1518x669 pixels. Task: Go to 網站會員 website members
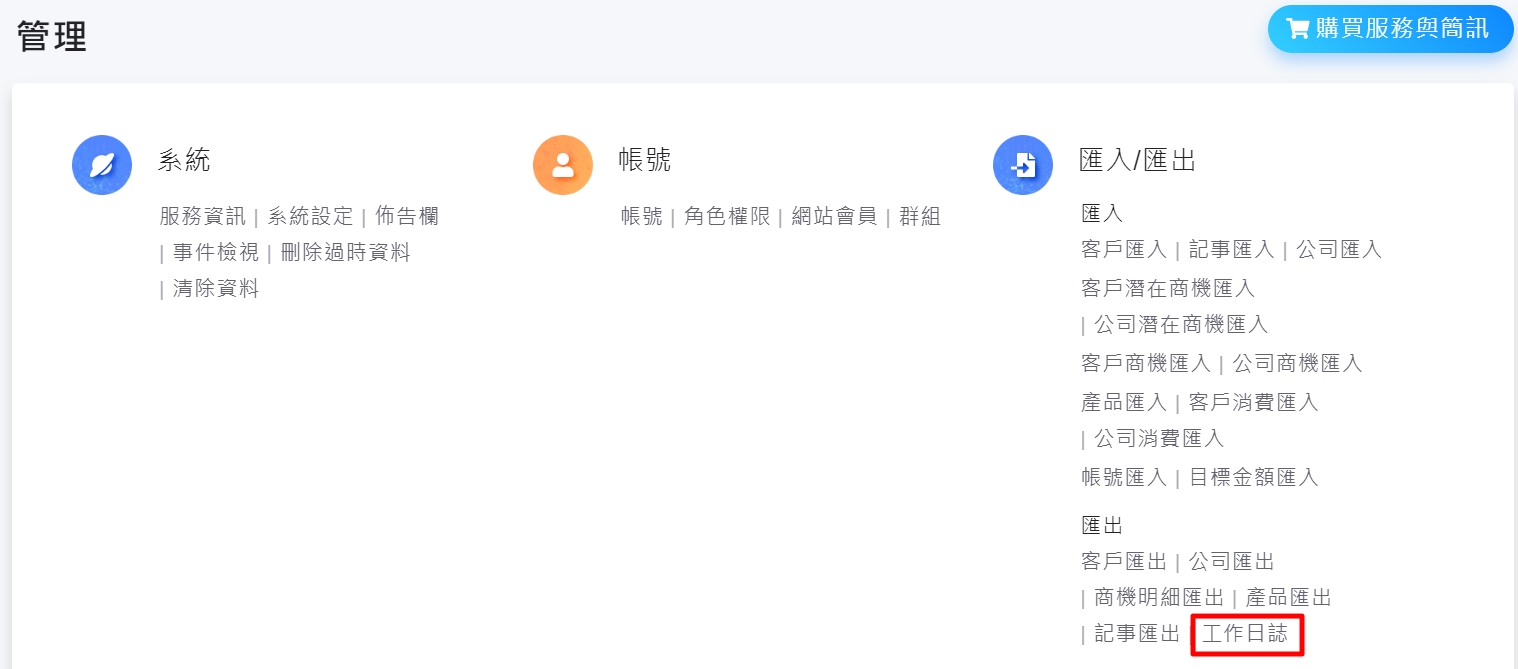tap(834, 216)
